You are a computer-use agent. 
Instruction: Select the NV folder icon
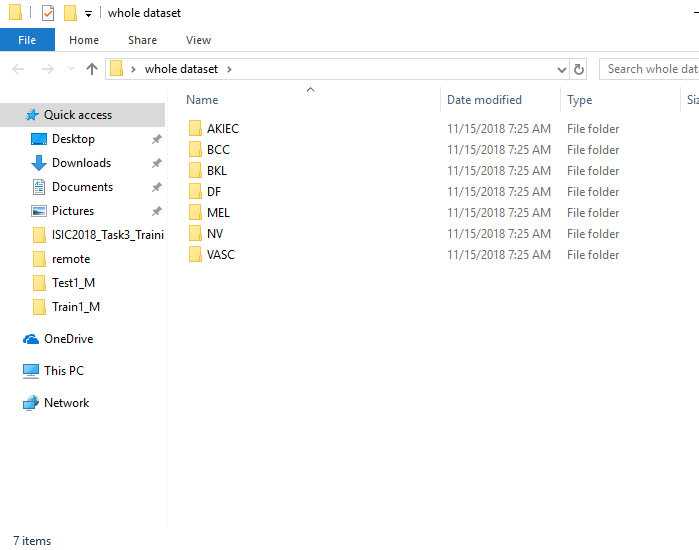click(195, 233)
